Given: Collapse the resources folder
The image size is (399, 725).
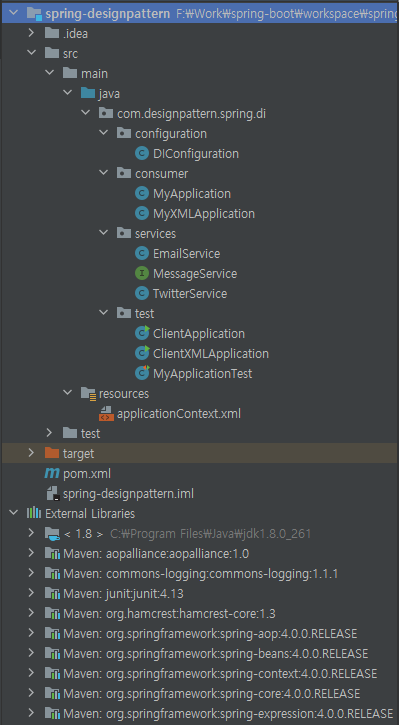Looking at the screenshot, I should [x=67, y=393].
